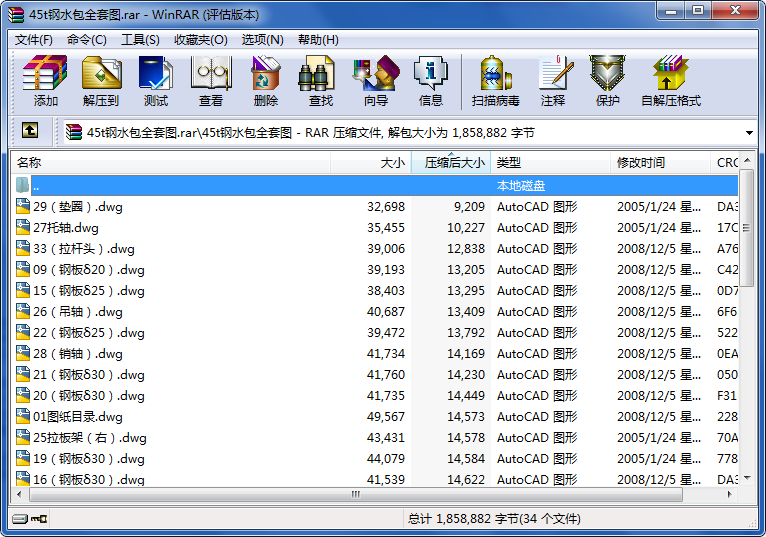The height and width of the screenshot is (537, 766).
Task: Run the 测试 (Test) archive tool
Action: tap(156, 81)
